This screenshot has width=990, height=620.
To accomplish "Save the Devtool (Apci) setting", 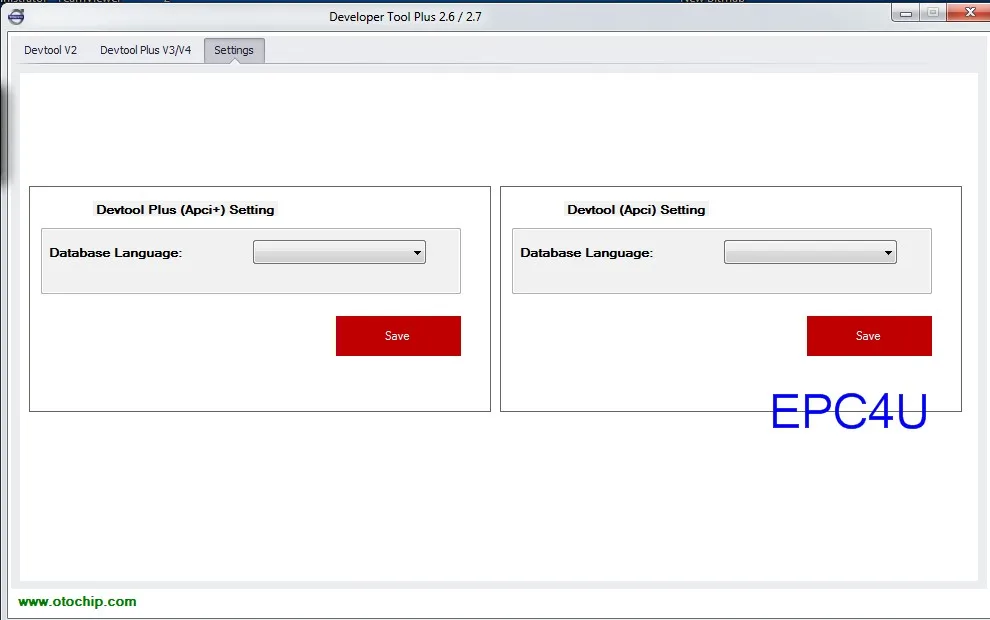I will tap(869, 336).
